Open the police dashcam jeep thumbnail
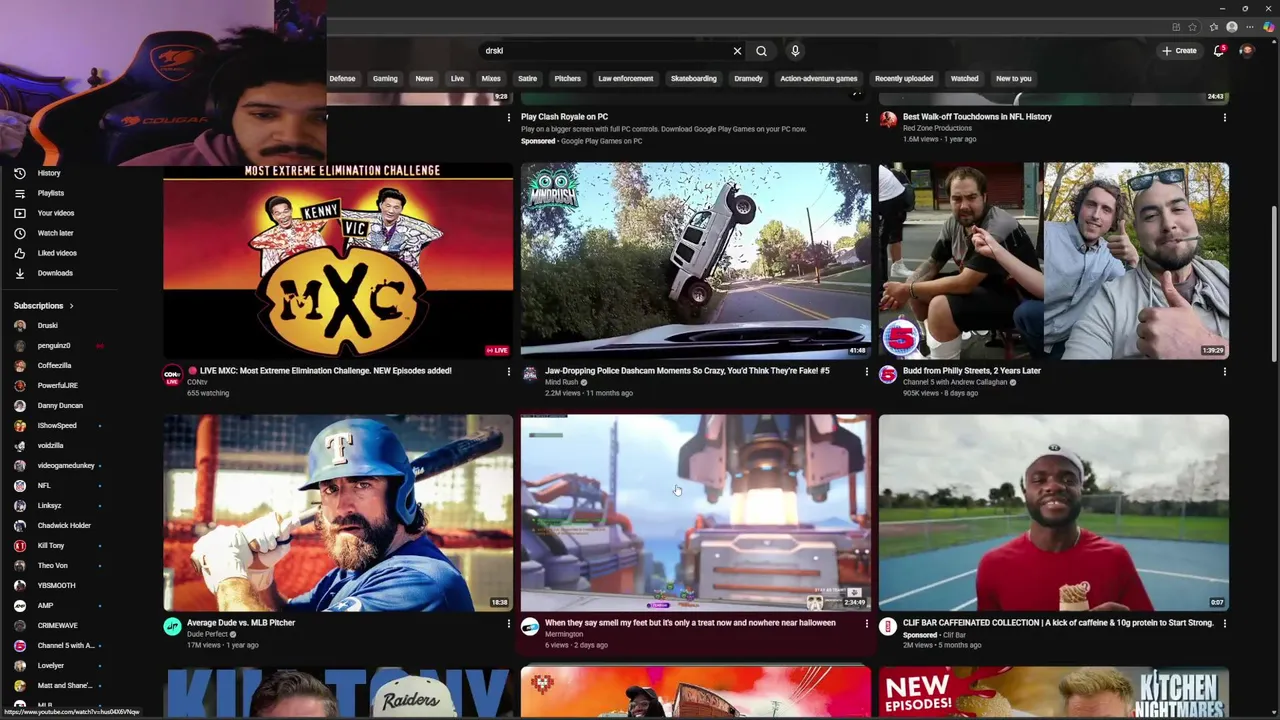 pyautogui.click(x=695, y=260)
